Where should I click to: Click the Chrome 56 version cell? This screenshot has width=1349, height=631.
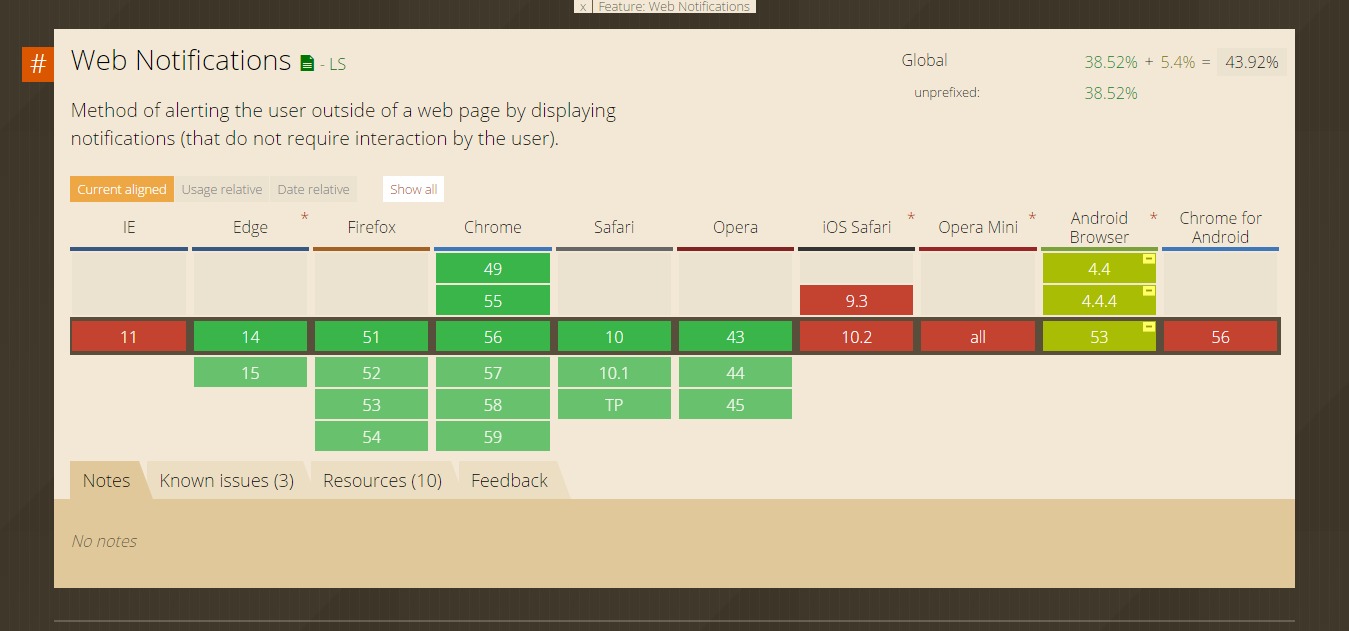pos(493,337)
